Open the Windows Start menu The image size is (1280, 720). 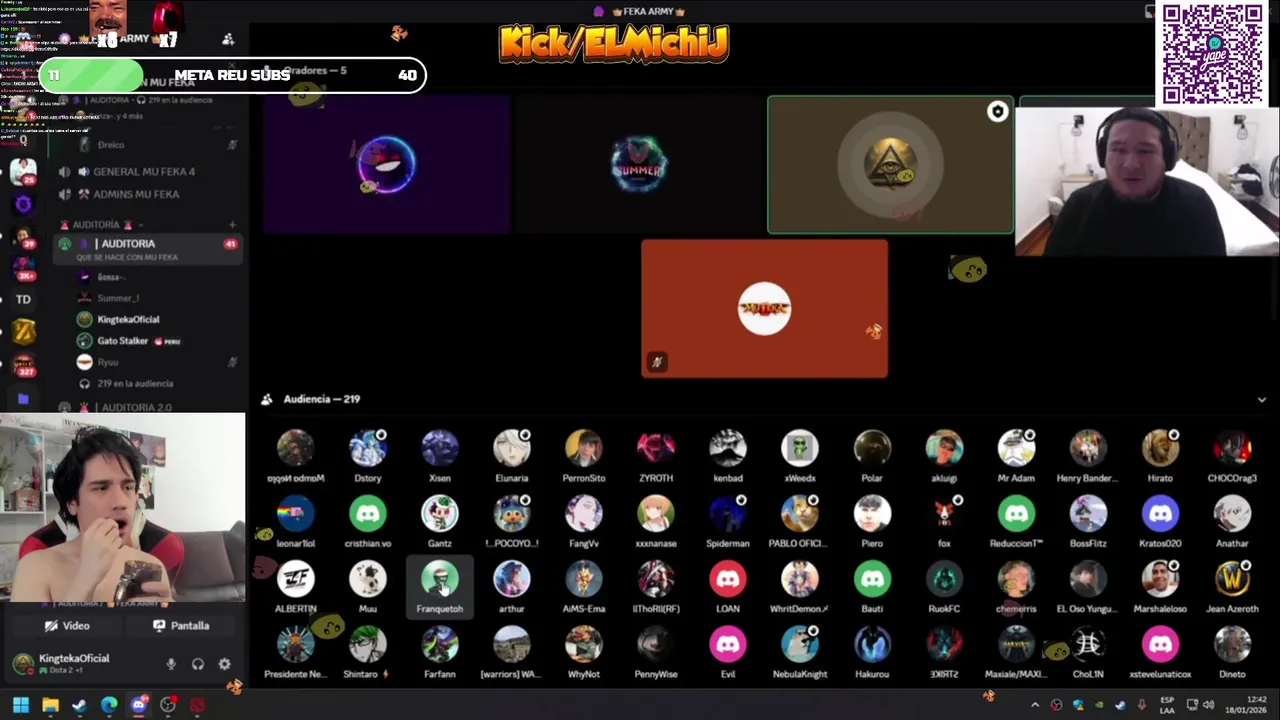[20, 705]
